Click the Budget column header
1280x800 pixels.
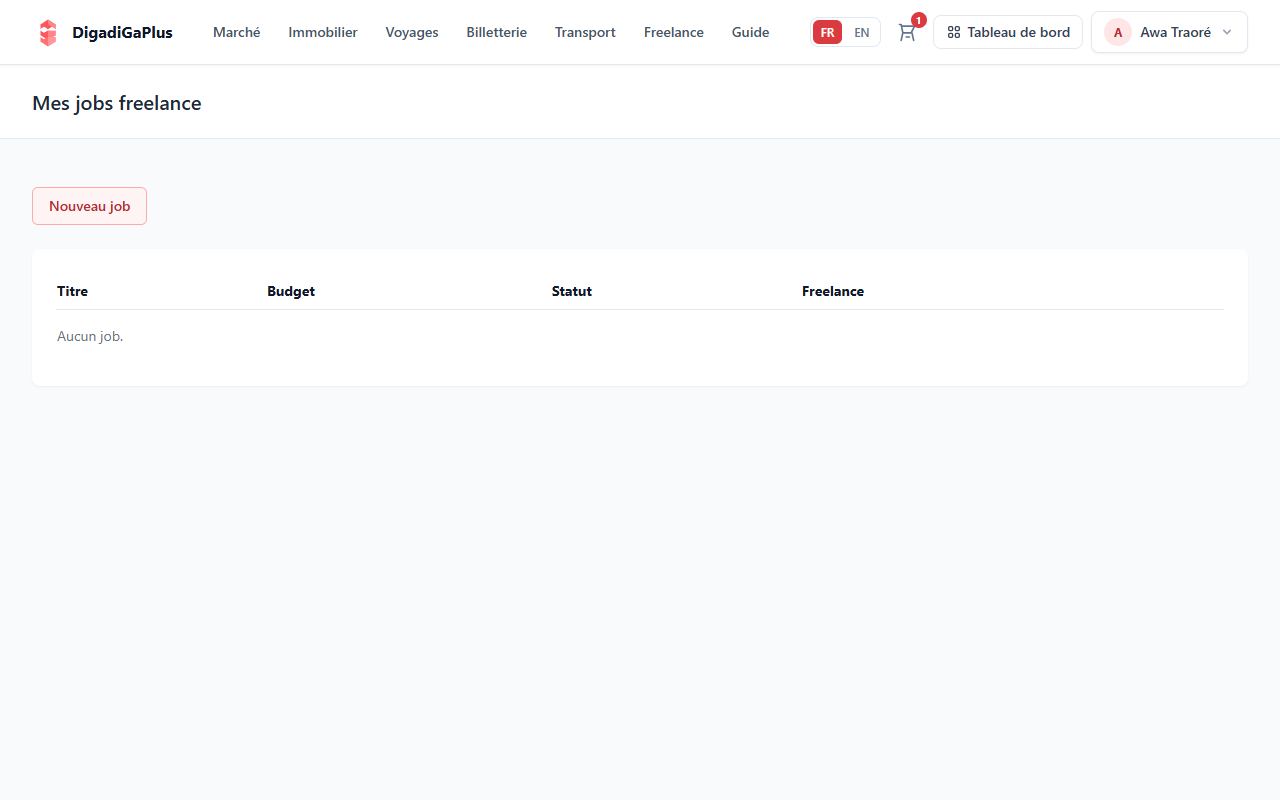pyautogui.click(x=291, y=291)
